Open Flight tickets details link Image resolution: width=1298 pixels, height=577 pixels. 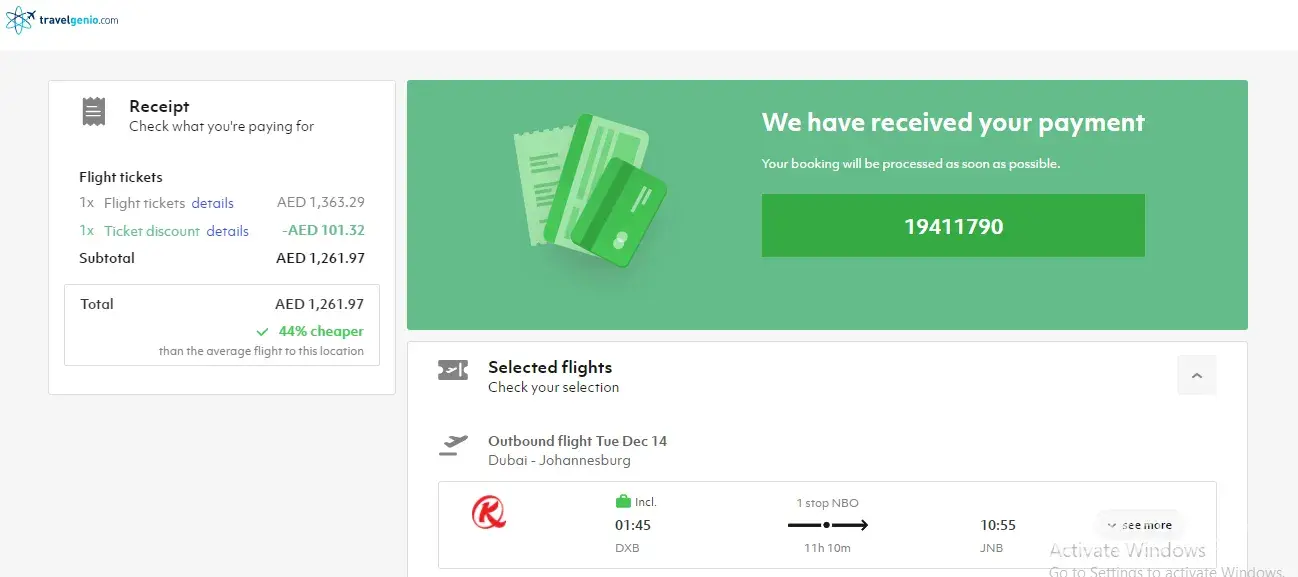(x=212, y=203)
